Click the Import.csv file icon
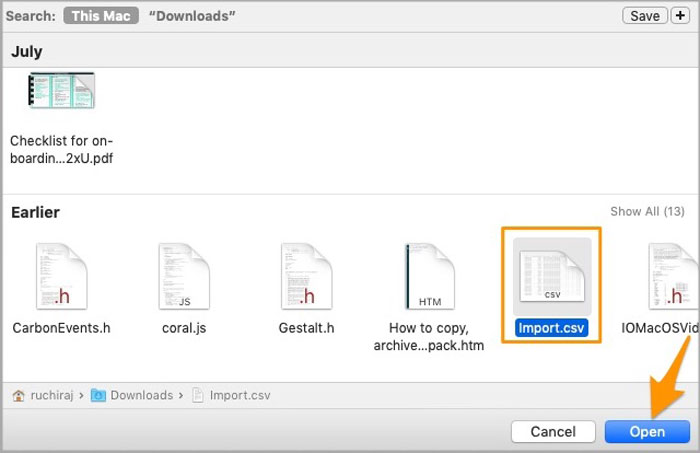 (x=551, y=273)
